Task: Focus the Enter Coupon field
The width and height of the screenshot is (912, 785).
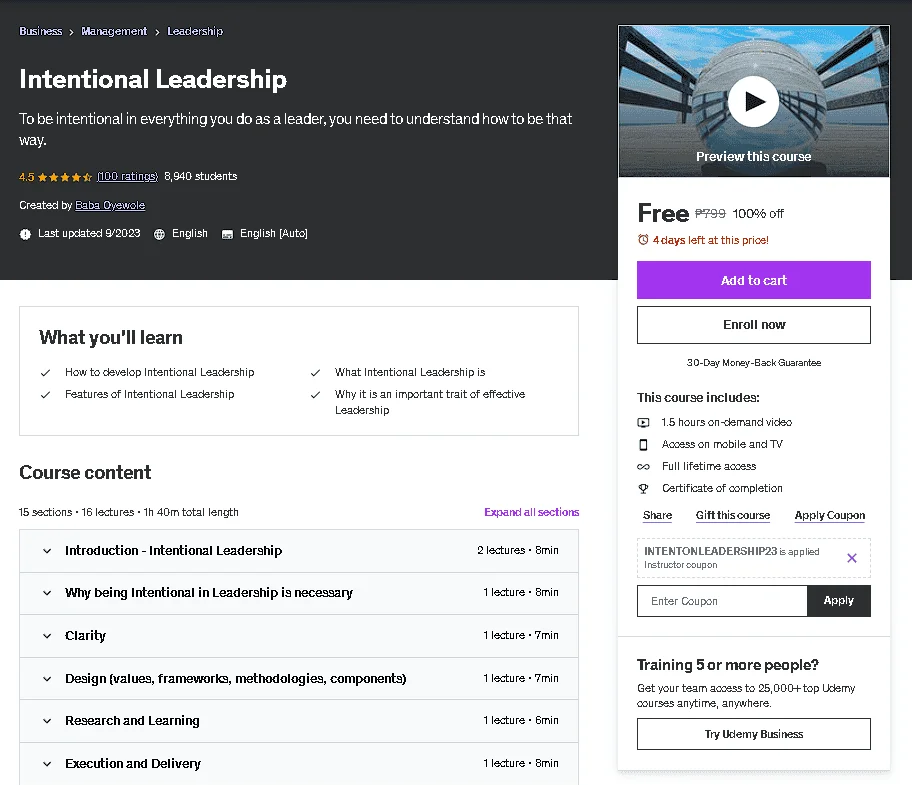Action: pos(722,601)
